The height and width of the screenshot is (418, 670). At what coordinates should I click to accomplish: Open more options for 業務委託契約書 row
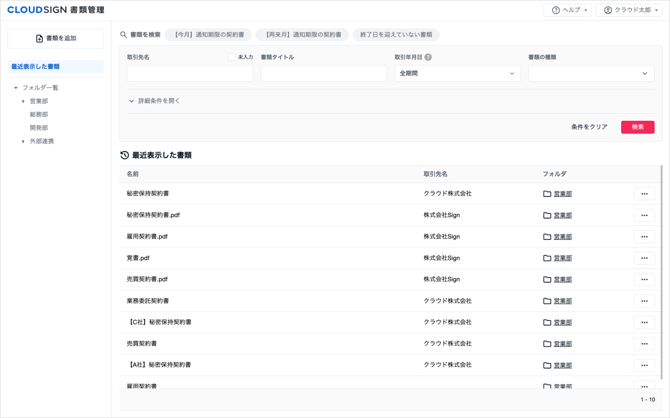pyautogui.click(x=644, y=301)
